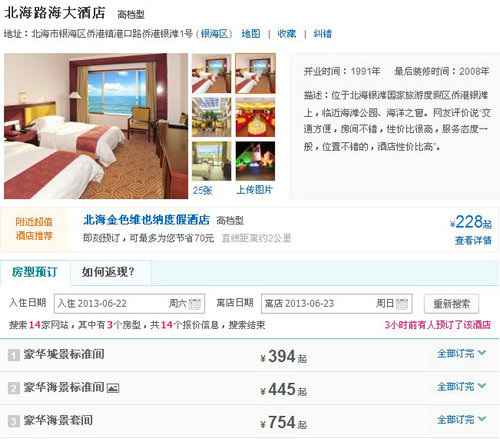The width and height of the screenshot is (500, 439).
Task: Select the night building exterior thumbnail
Action: 255,161
